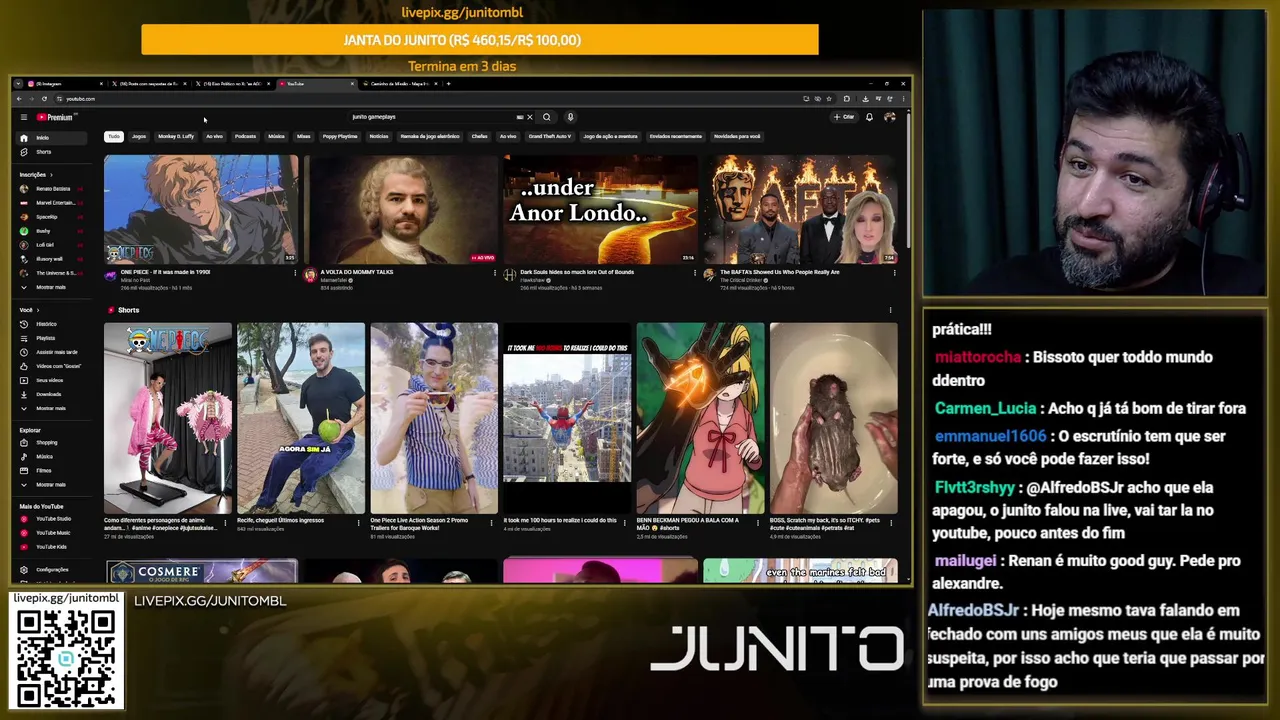Select the Grand Theft Auto V chip
The height and width of the screenshot is (720, 1280).
pos(550,136)
